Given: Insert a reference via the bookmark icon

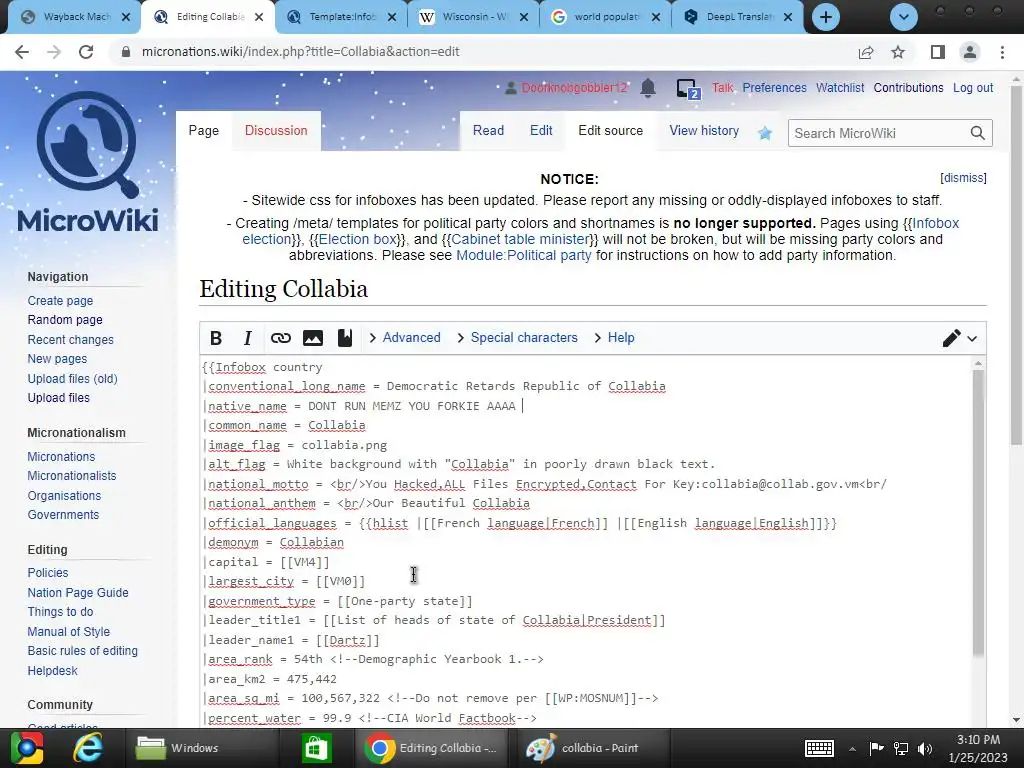Looking at the screenshot, I should point(345,338).
